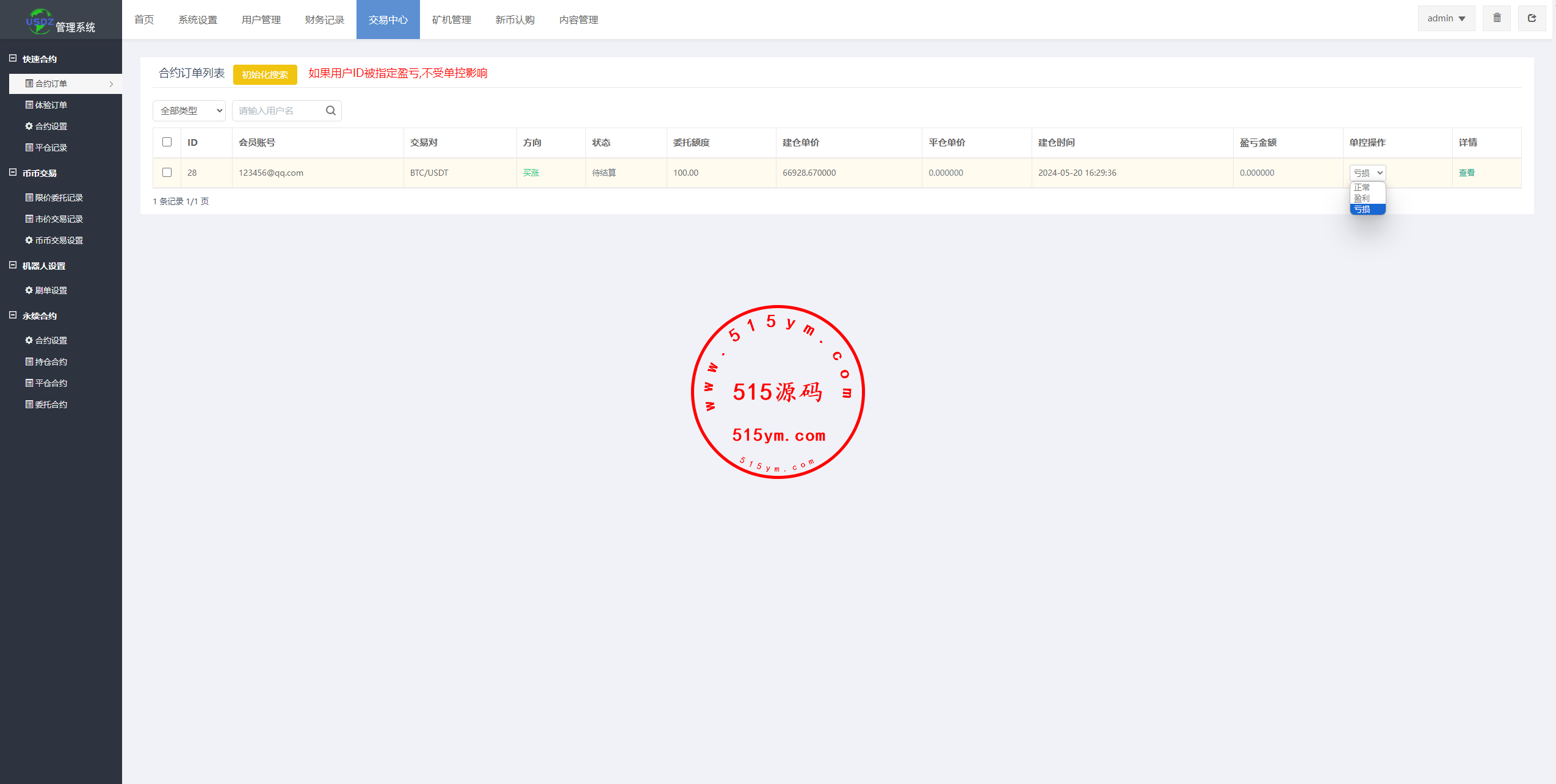Click the trash icon in top bar

(1497, 18)
